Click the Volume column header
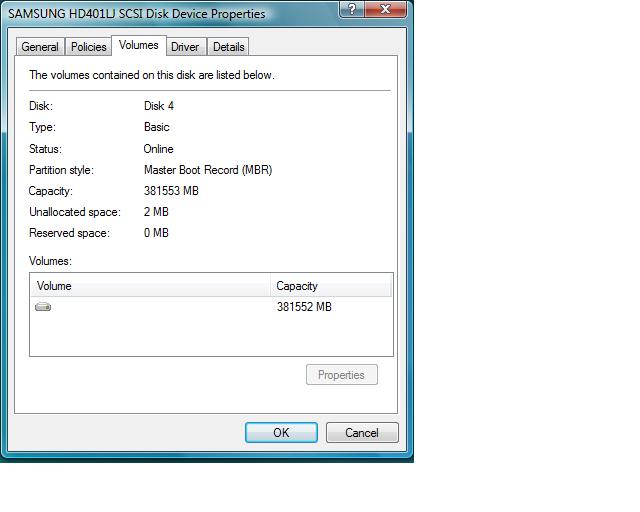Viewport: 640px width, 512px height. pyautogui.click(x=150, y=285)
